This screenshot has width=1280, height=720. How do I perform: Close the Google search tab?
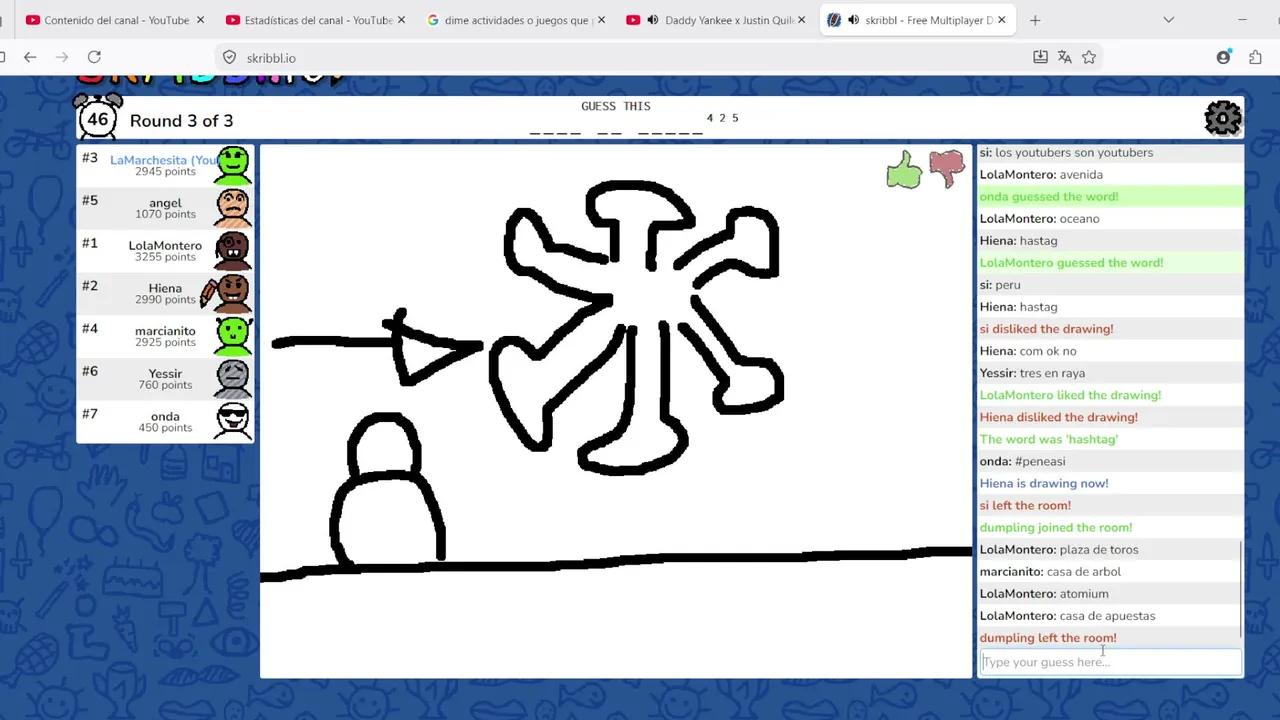click(601, 20)
